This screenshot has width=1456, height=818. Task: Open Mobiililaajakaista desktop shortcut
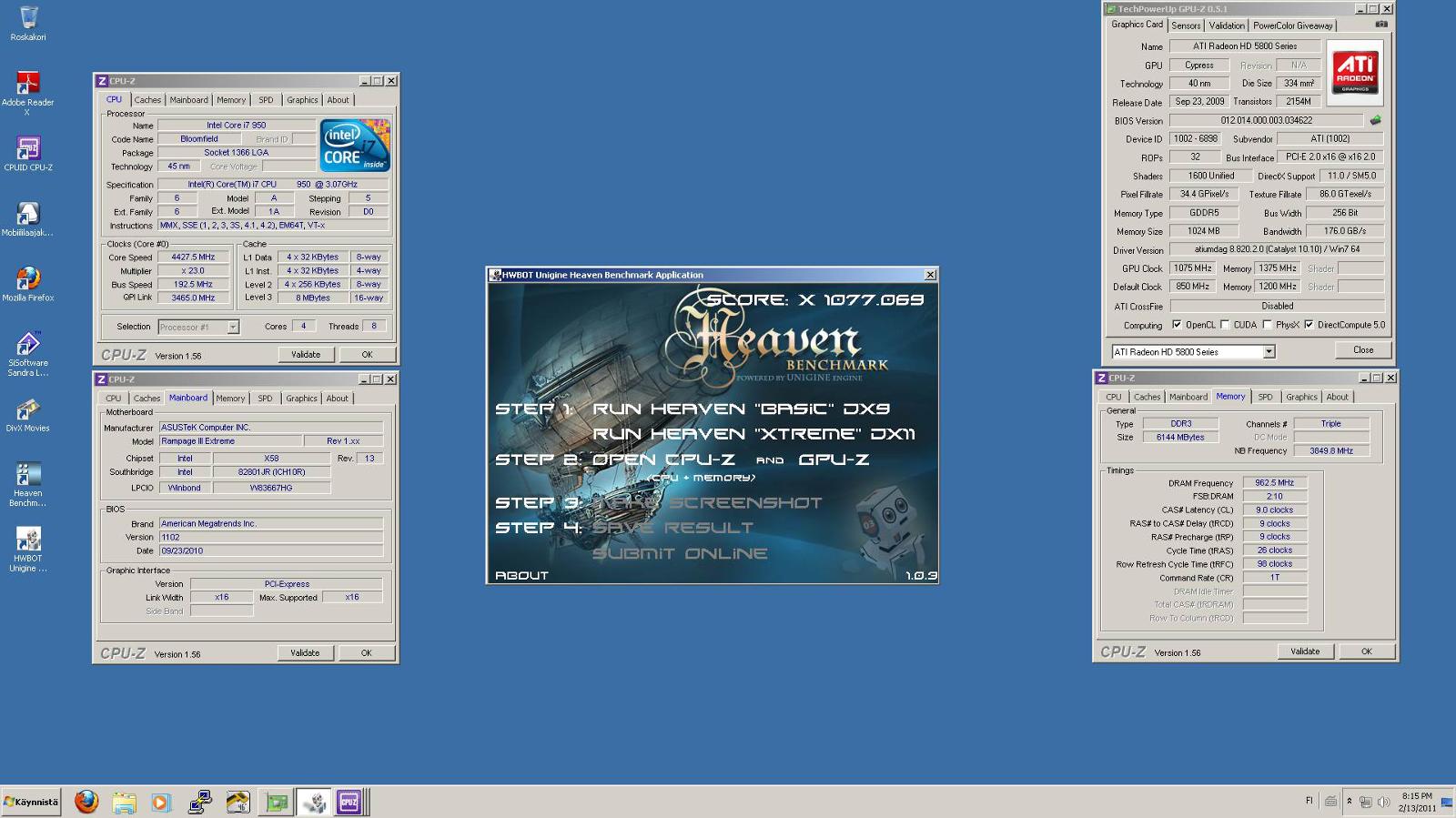click(x=27, y=219)
